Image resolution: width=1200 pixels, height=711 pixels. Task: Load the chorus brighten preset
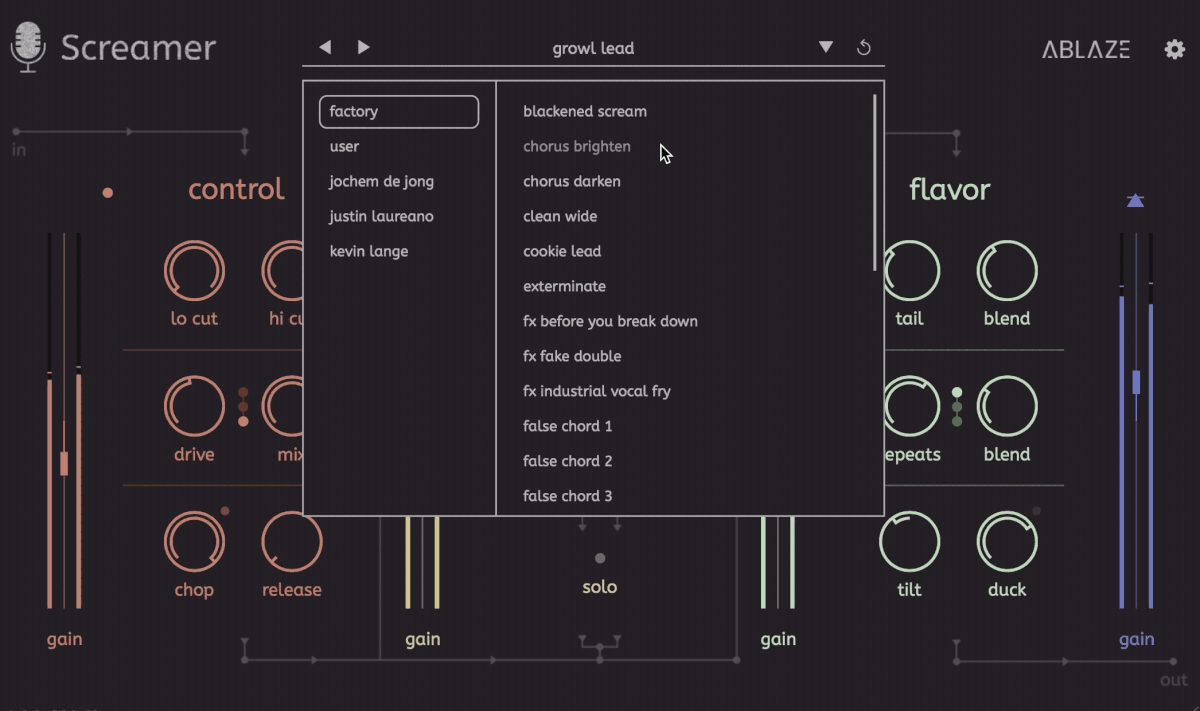pyautogui.click(x=577, y=146)
